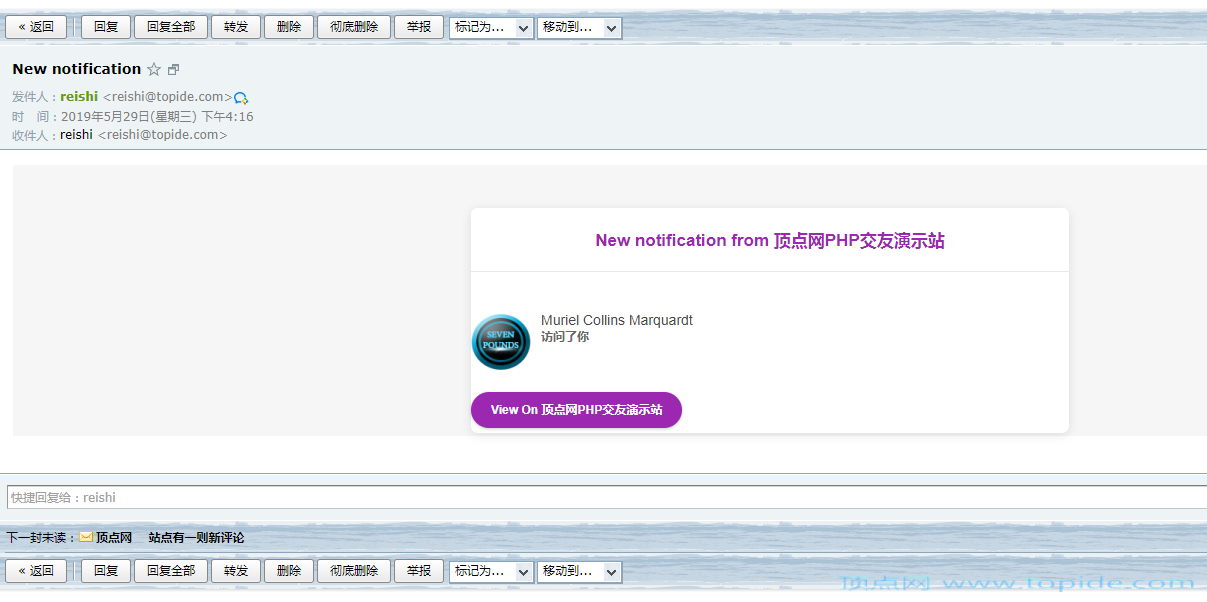Star this New notification email
Viewport: 1207px width, 602px height.
pos(154,70)
